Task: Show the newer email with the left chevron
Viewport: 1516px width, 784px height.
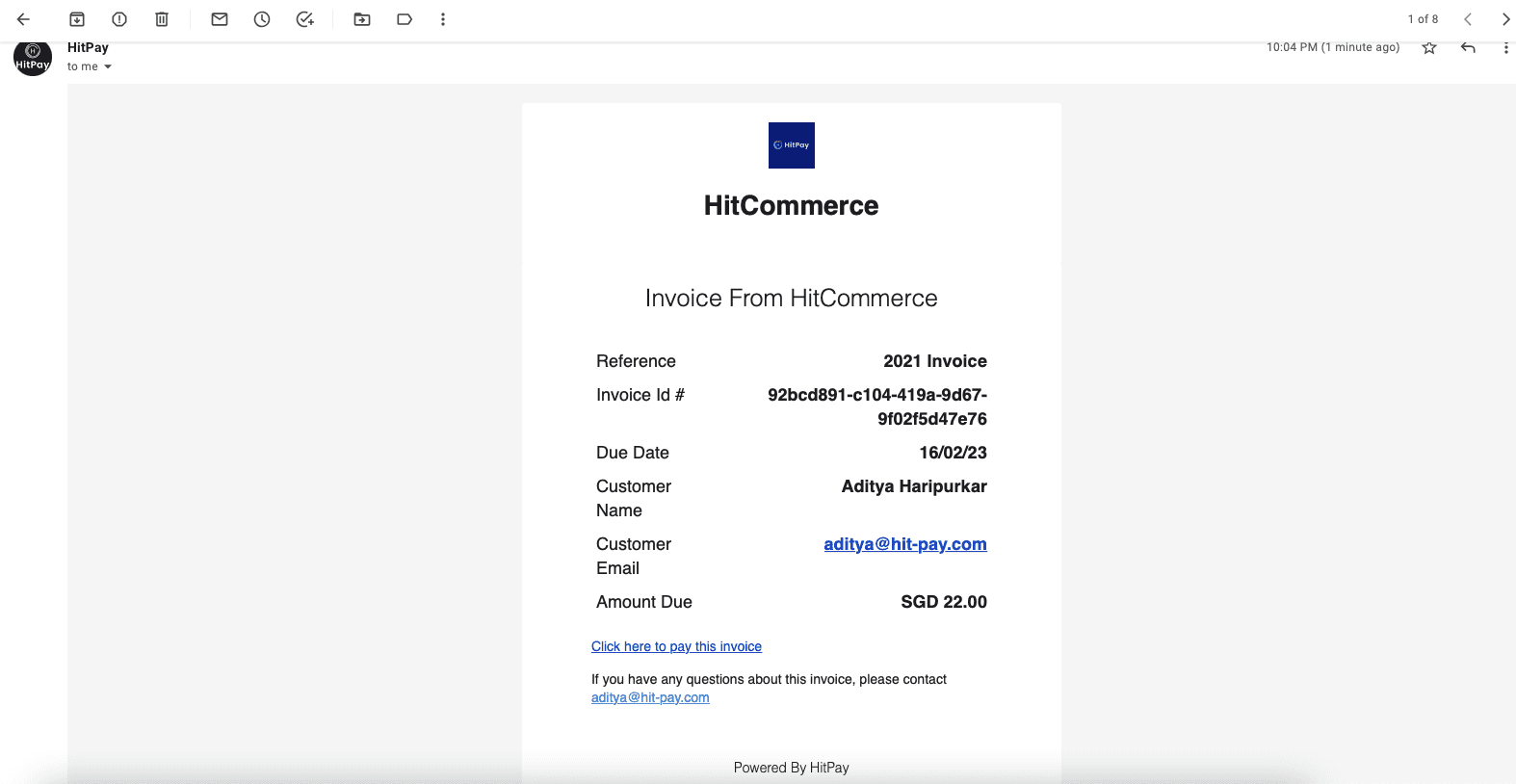Action: [x=1468, y=19]
